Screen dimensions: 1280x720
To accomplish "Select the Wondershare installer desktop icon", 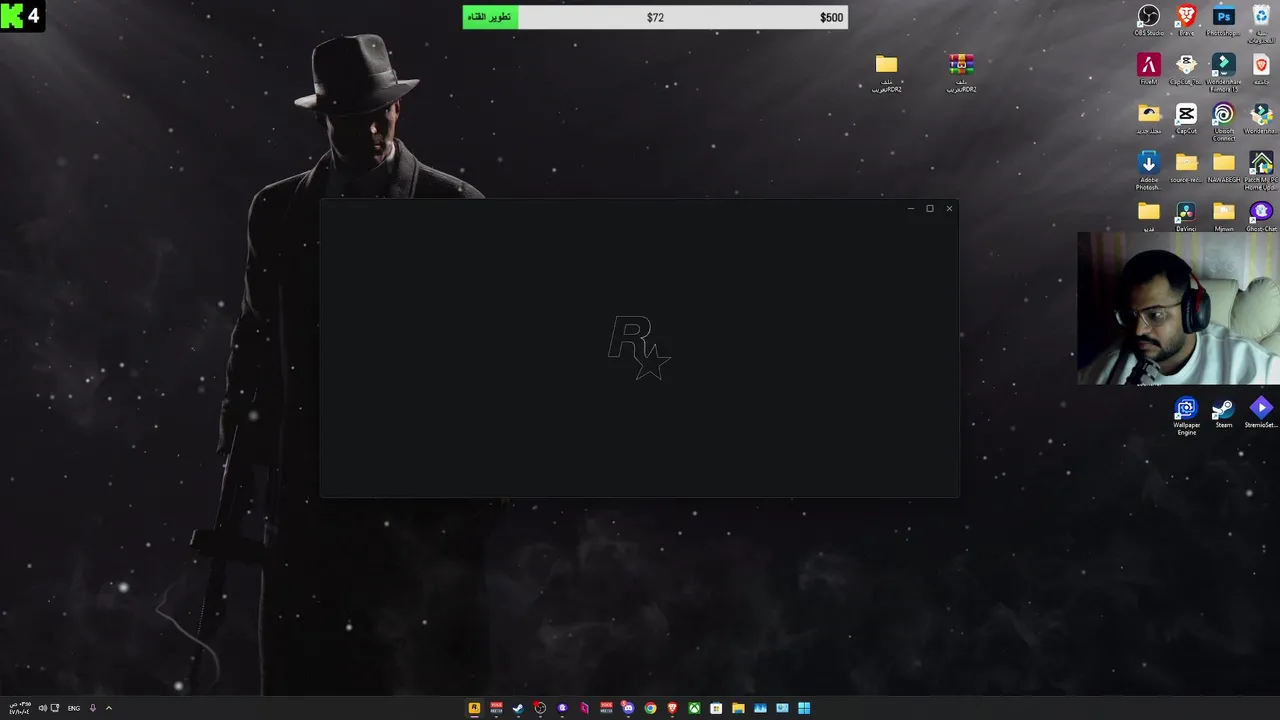I will [x=1261, y=118].
